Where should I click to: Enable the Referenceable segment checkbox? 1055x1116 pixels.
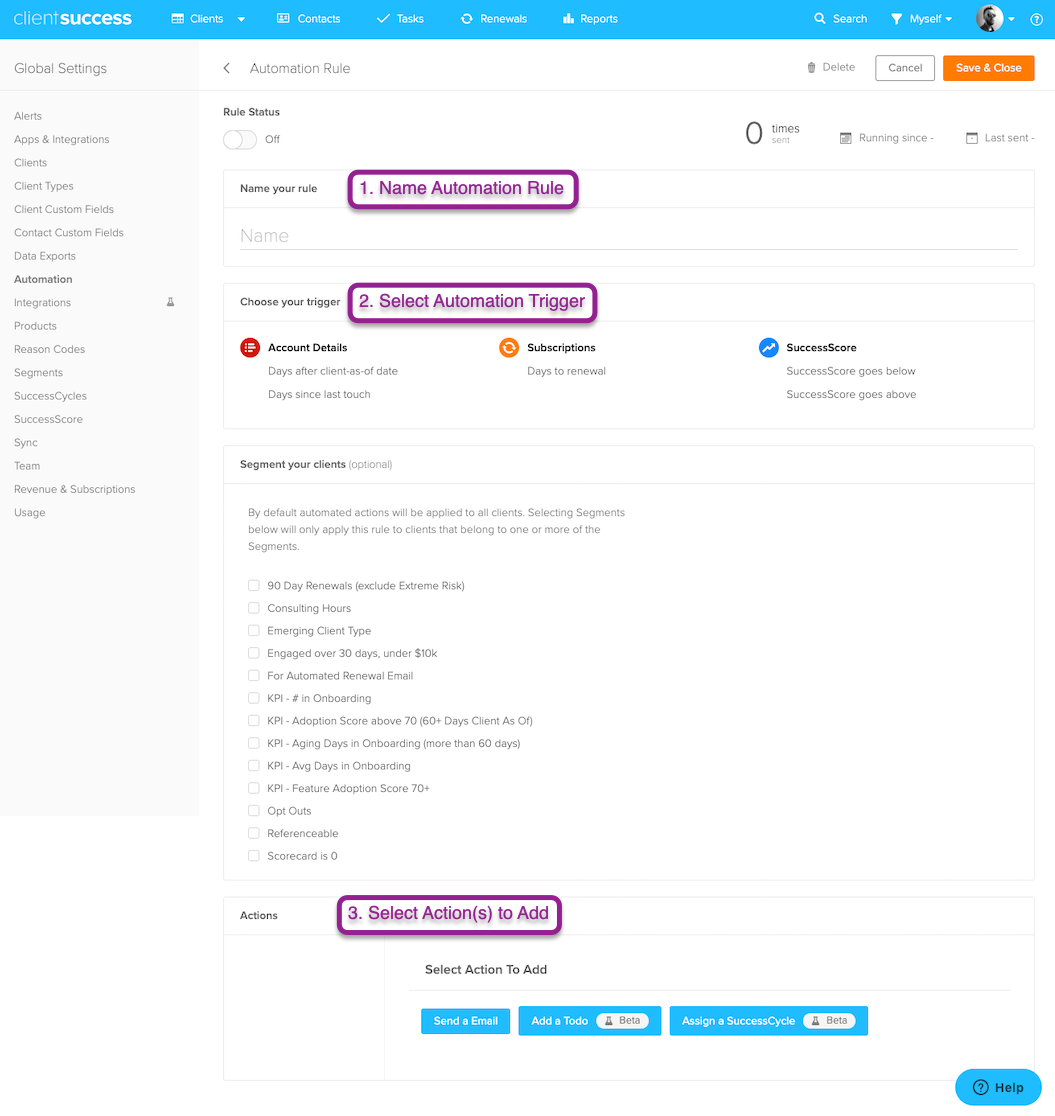pos(254,833)
